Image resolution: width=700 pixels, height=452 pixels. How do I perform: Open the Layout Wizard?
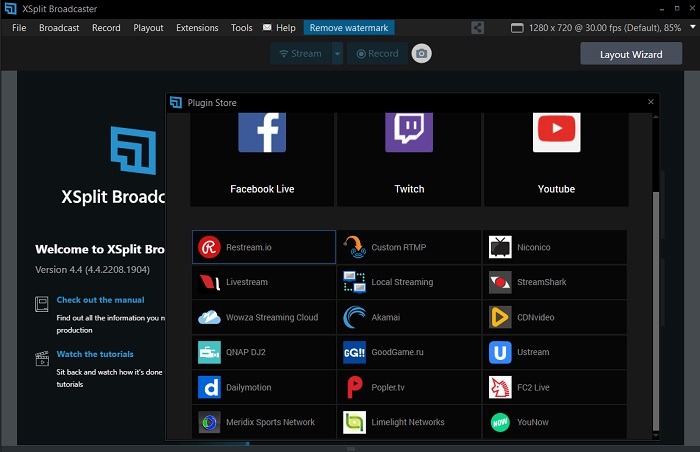pyautogui.click(x=631, y=54)
